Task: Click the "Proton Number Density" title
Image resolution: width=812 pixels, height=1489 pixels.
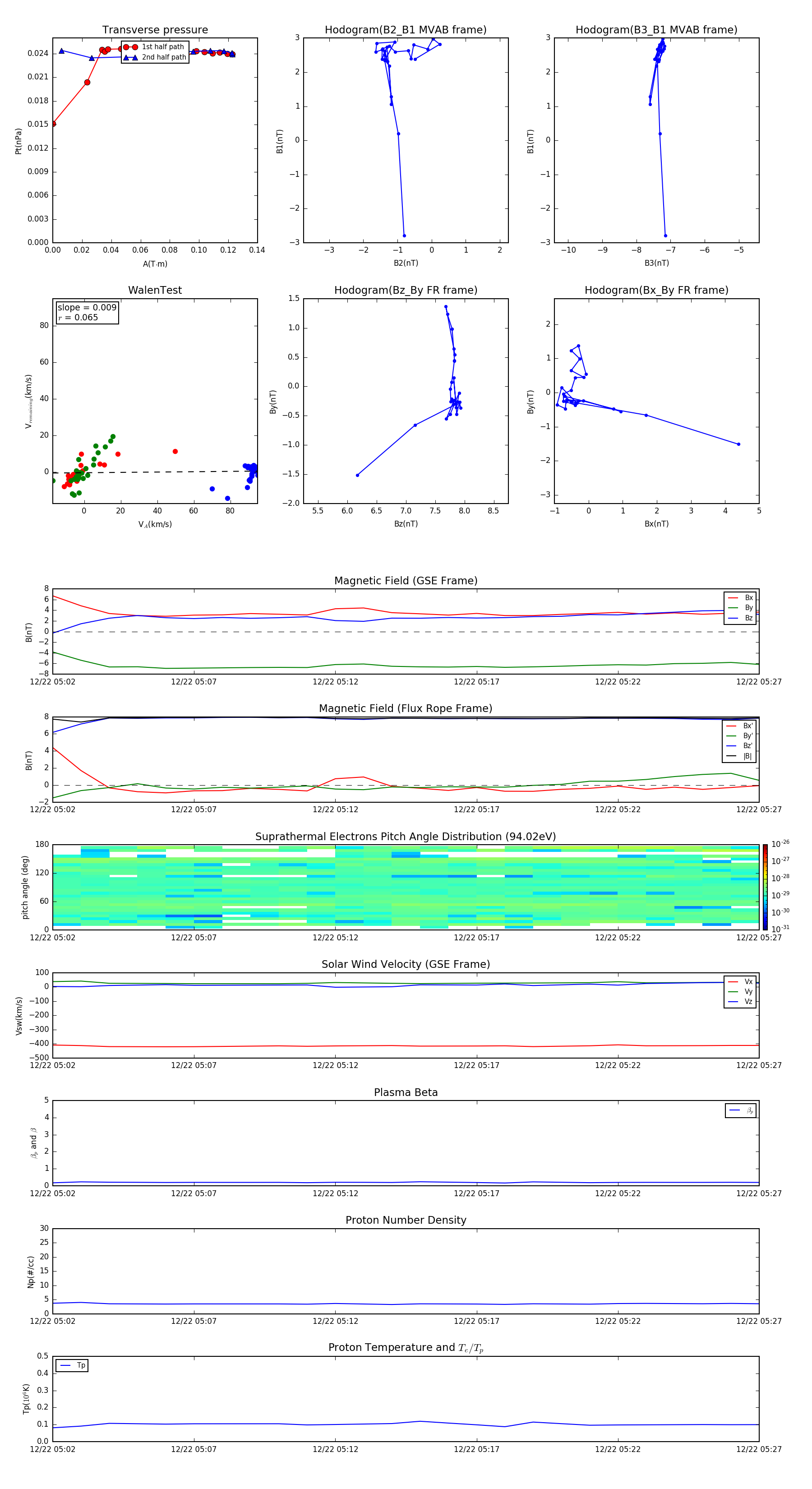Action: point(406,1221)
